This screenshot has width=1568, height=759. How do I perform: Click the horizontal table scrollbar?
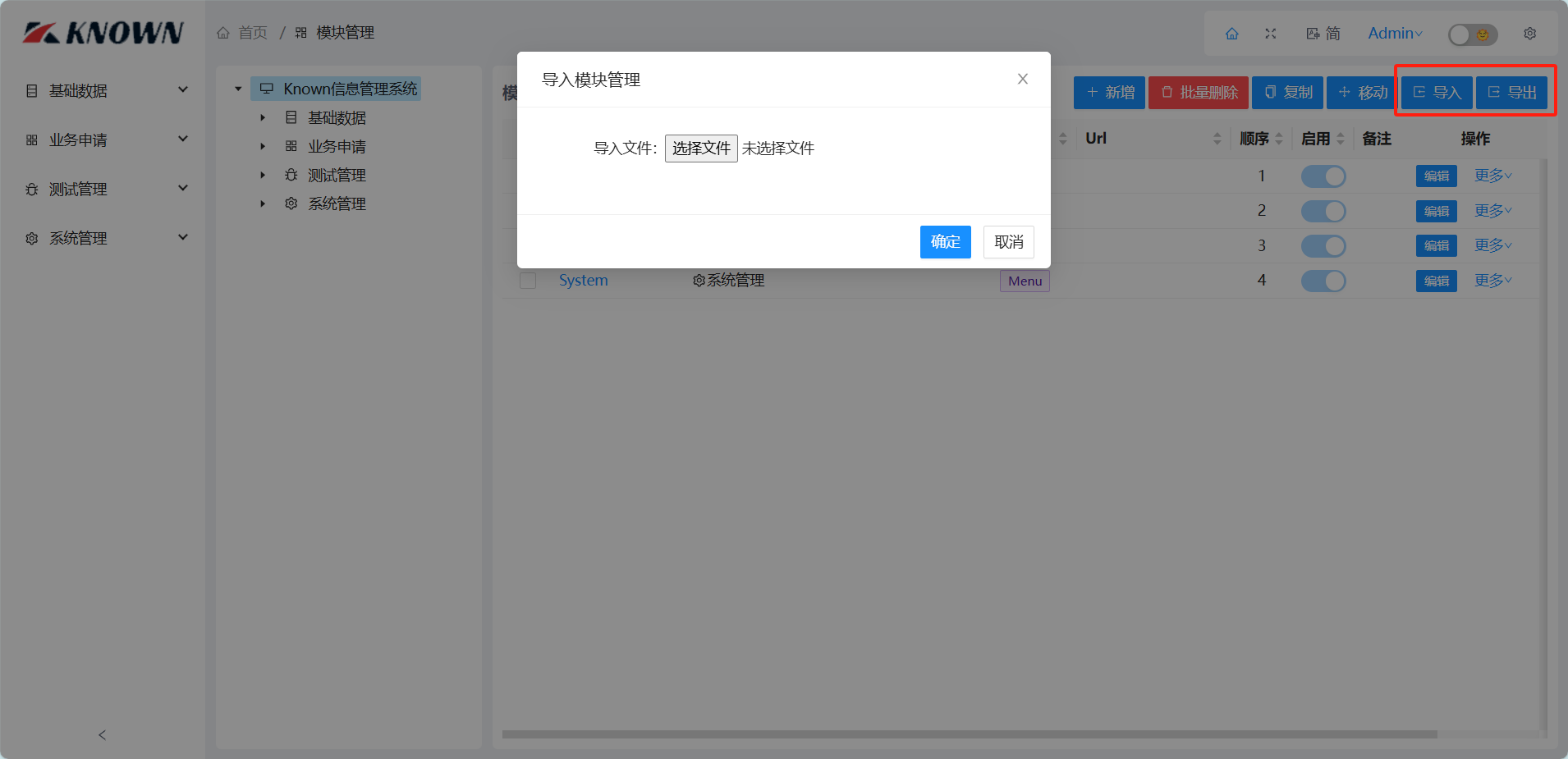[970, 734]
